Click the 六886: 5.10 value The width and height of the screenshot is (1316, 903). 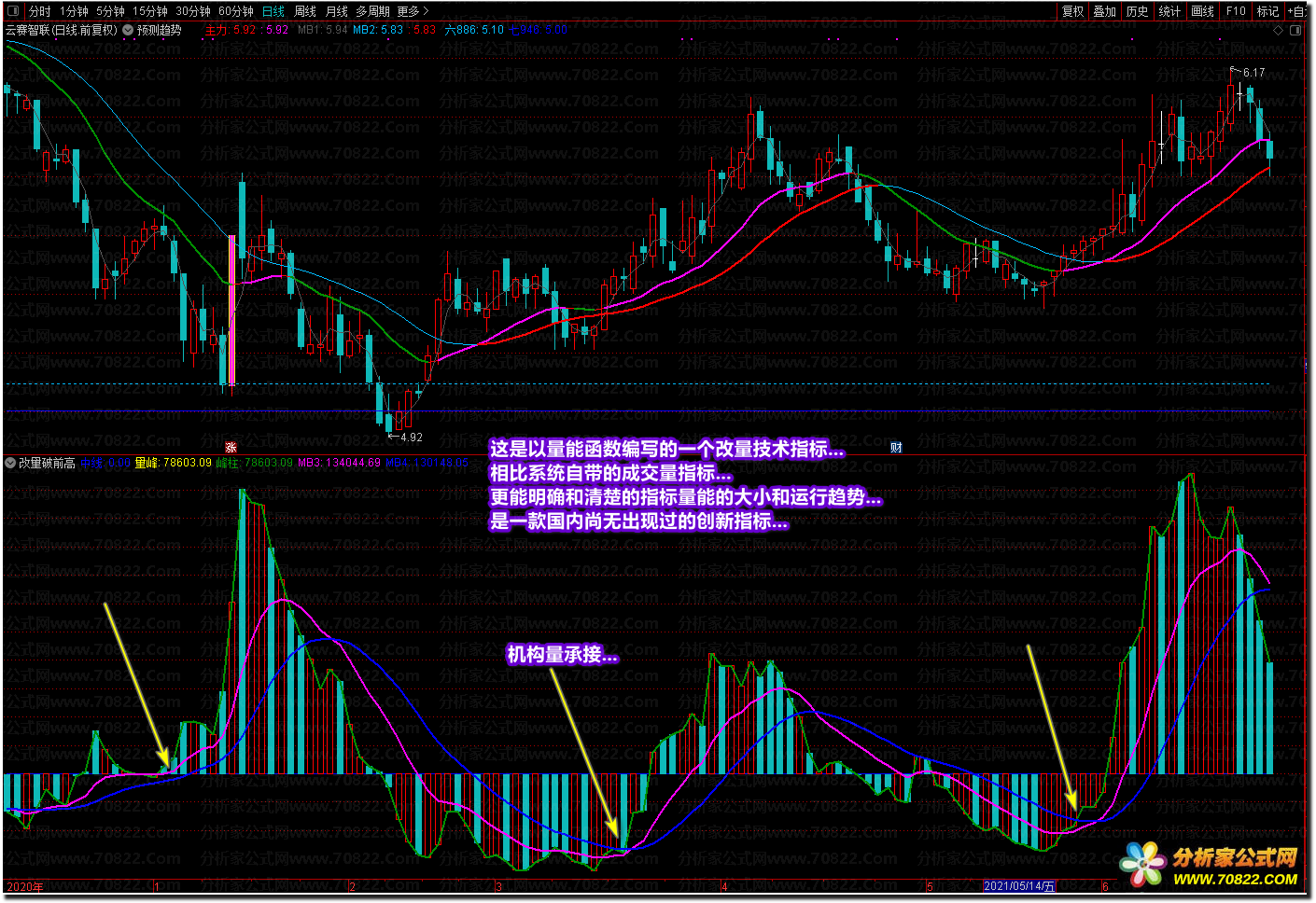pyautogui.click(x=474, y=30)
